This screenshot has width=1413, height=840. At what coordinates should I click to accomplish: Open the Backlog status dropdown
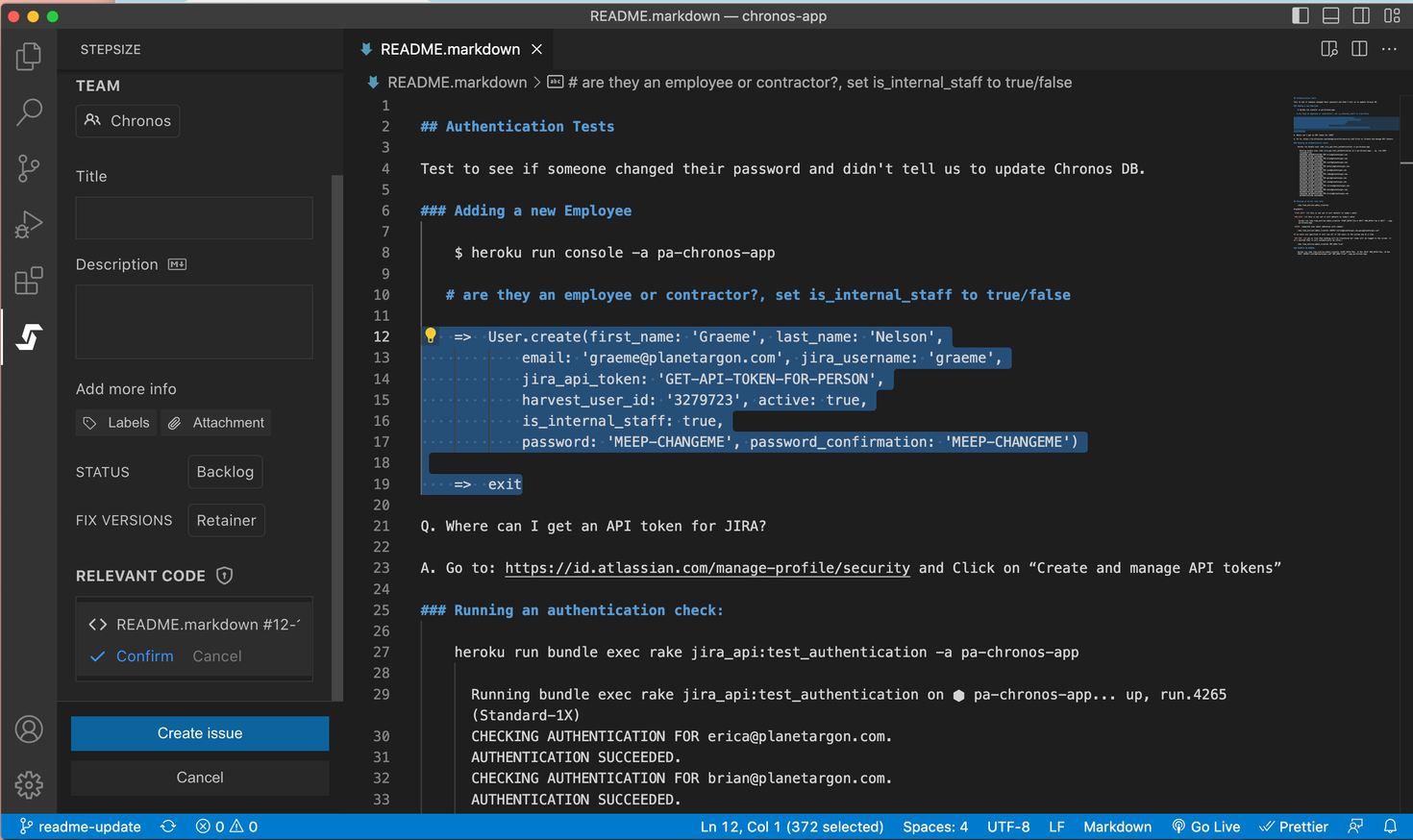click(225, 472)
